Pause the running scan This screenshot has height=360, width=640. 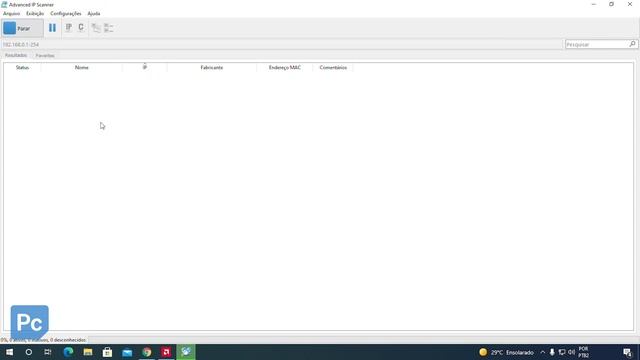pyautogui.click(x=52, y=28)
